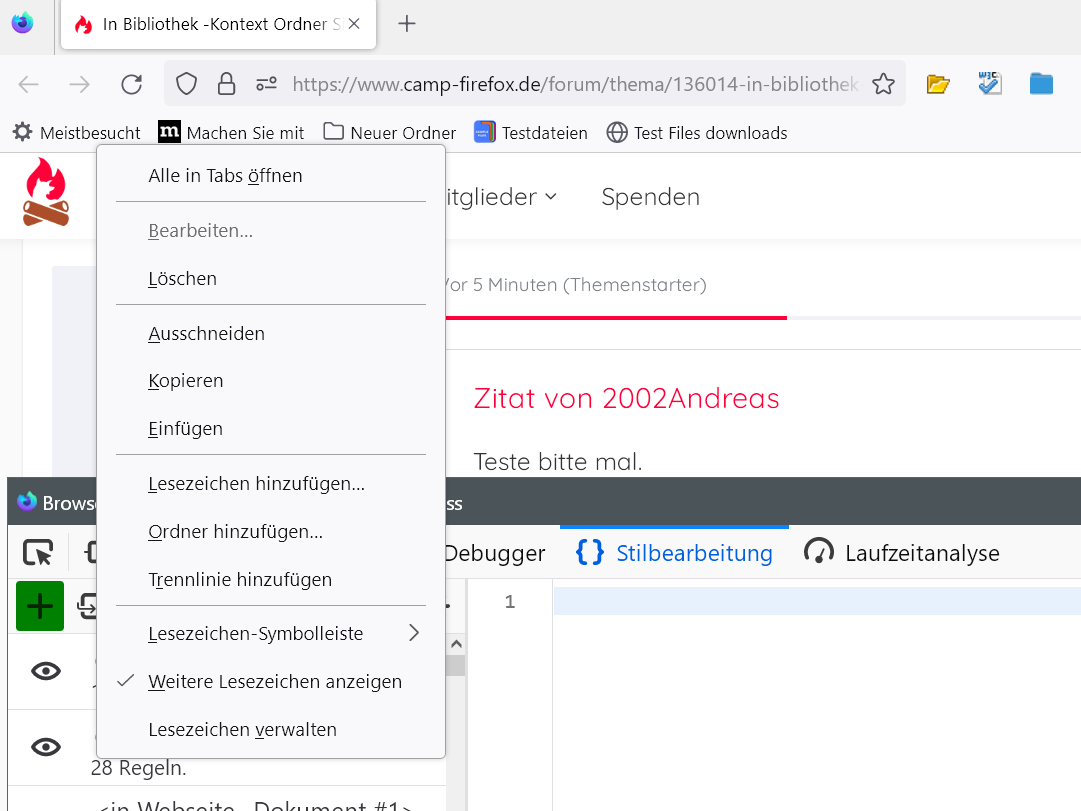
Task: Open the Neuer Ordner bookmark folder
Action: click(390, 133)
